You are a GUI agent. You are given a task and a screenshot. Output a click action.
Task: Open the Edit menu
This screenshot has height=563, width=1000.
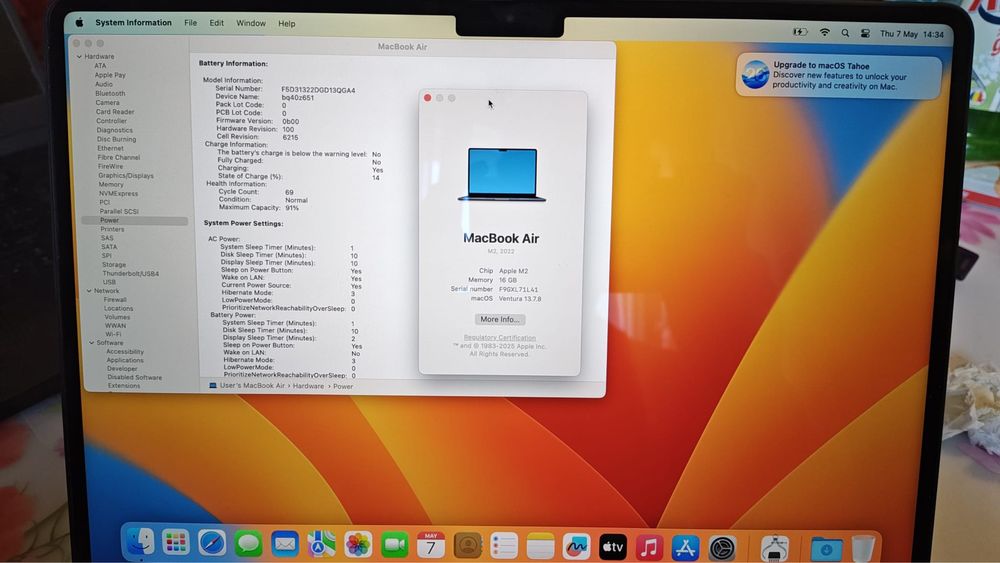pos(217,23)
